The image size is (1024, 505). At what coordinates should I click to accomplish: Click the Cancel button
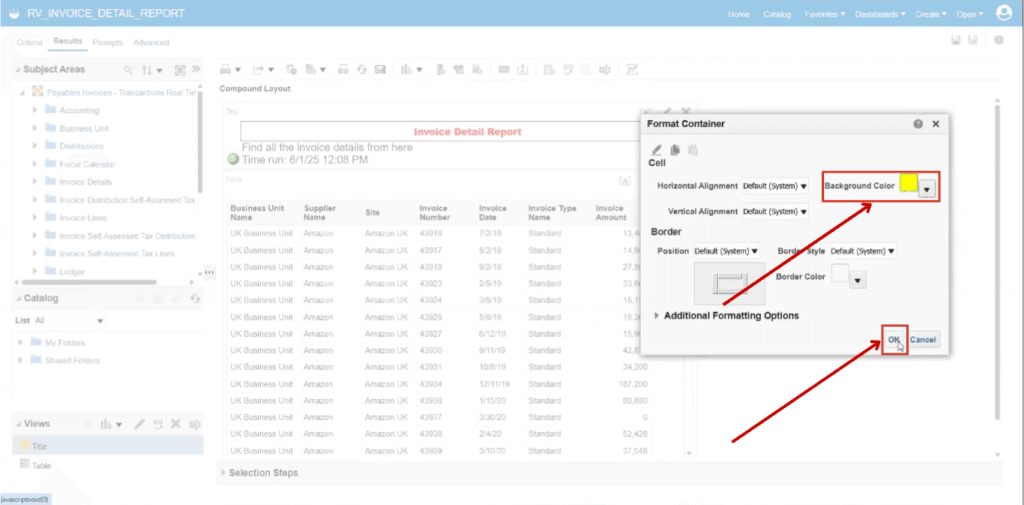[x=923, y=340]
